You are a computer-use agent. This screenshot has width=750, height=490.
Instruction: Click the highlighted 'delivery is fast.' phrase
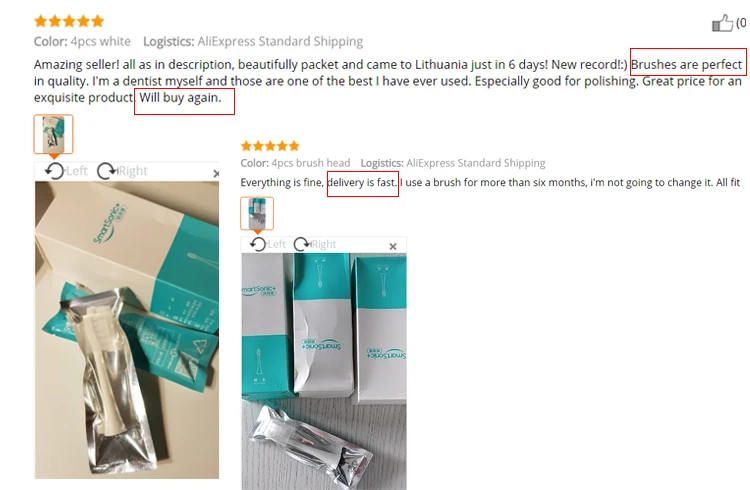(x=362, y=182)
